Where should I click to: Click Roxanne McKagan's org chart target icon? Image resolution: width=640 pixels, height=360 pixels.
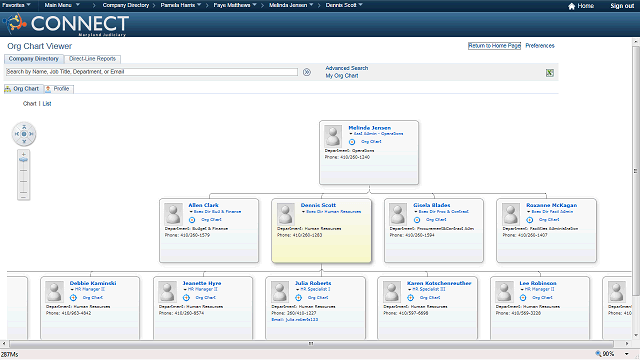pyautogui.click(x=529, y=220)
